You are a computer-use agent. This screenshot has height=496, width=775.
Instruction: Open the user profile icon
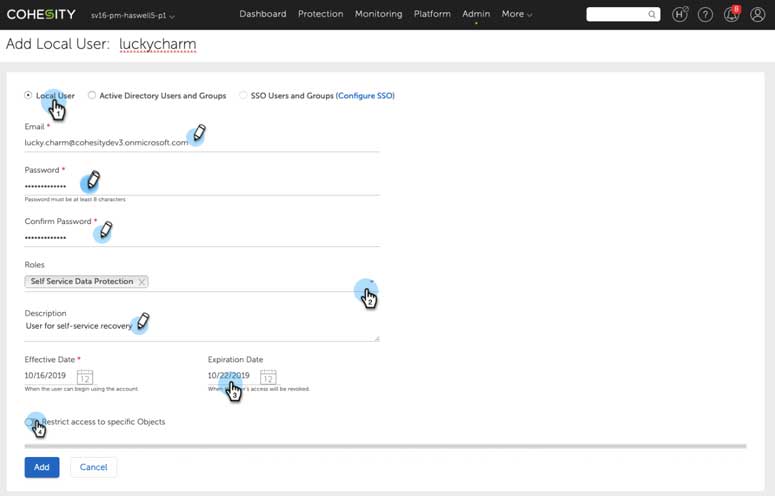pos(757,14)
